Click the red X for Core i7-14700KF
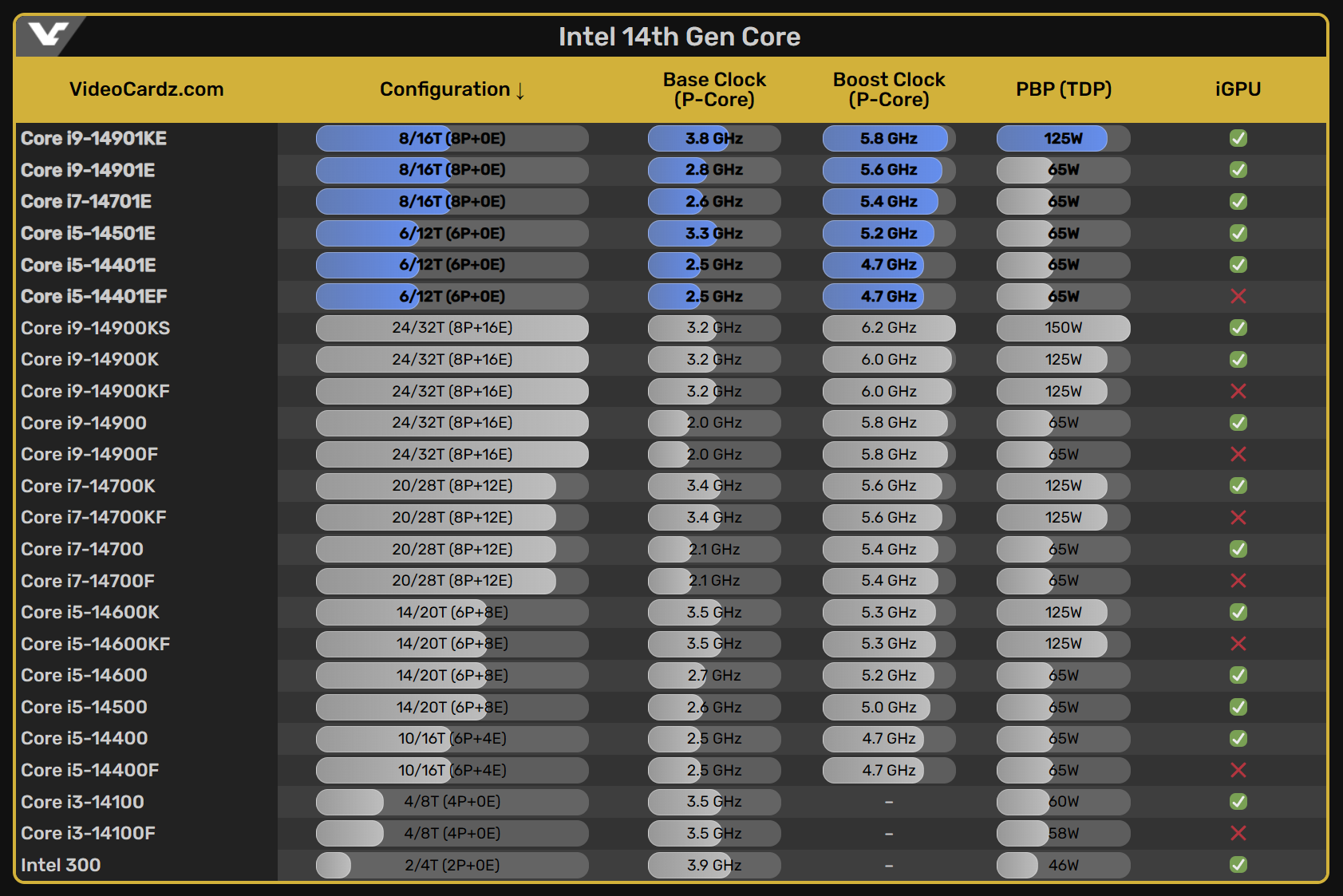The image size is (1343, 896). pos(1238,517)
